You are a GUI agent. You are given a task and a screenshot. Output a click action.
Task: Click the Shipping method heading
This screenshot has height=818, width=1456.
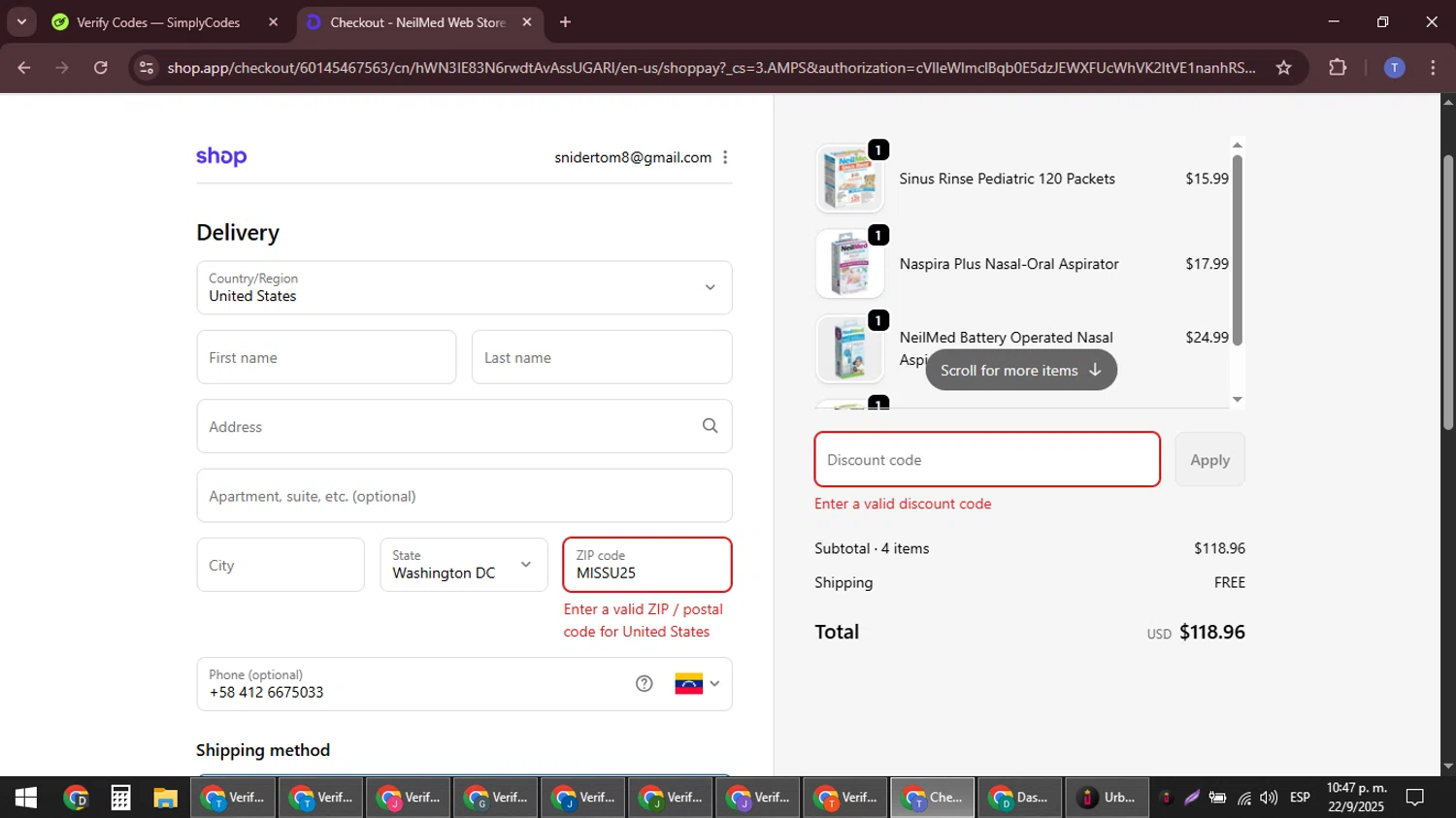[263, 750]
